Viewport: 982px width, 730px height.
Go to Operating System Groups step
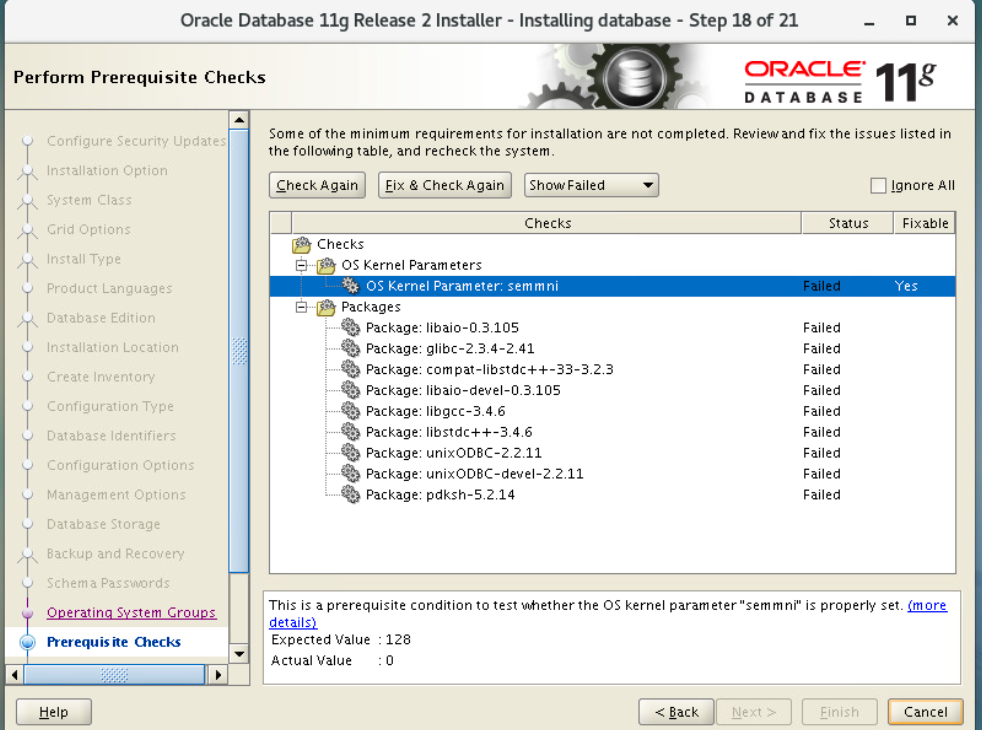tap(131, 612)
